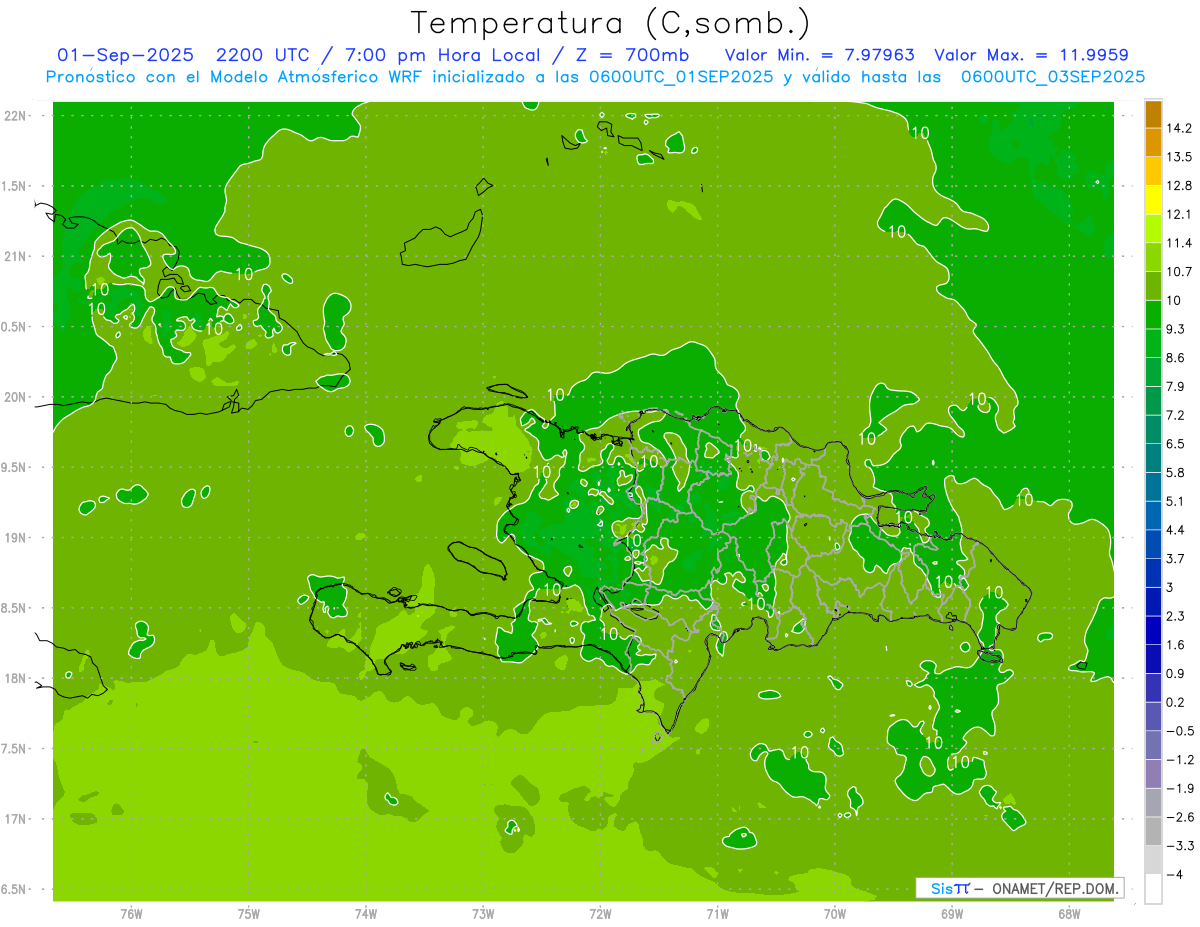The width and height of the screenshot is (1200, 927).
Task: Click the '68W' longitude label
Action: (x=1069, y=913)
